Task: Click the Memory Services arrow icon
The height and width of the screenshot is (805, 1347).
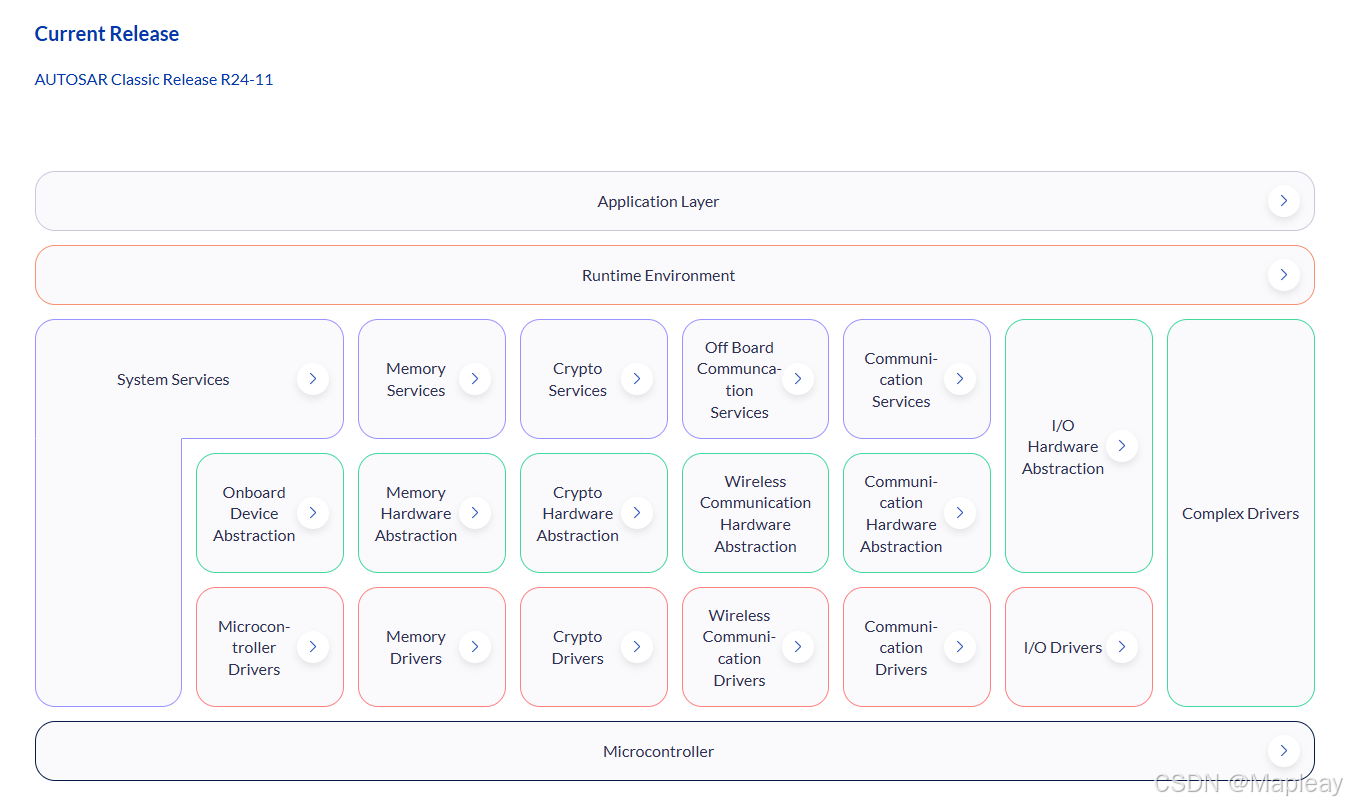Action: [x=475, y=379]
